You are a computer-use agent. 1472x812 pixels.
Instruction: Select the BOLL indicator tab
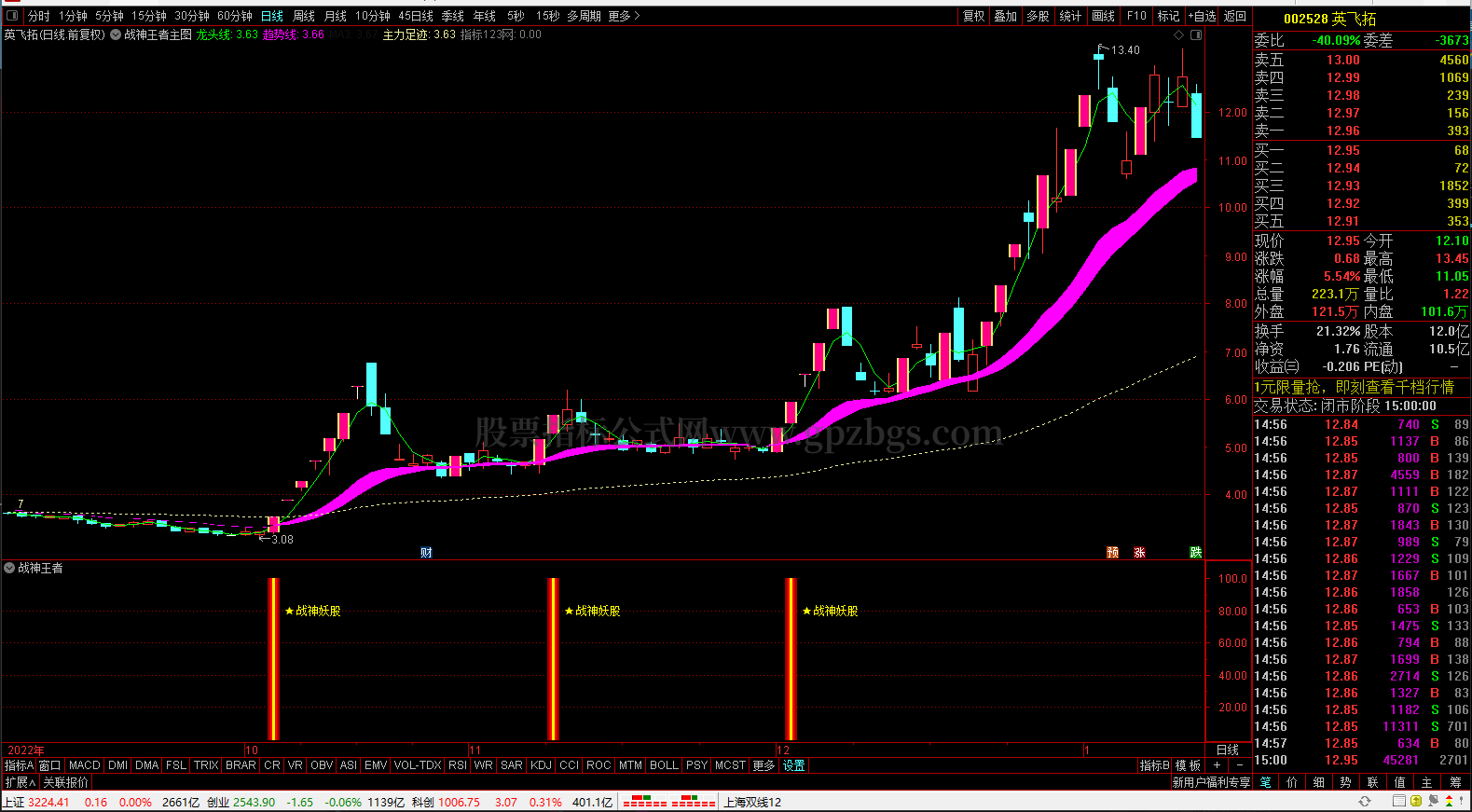664,765
